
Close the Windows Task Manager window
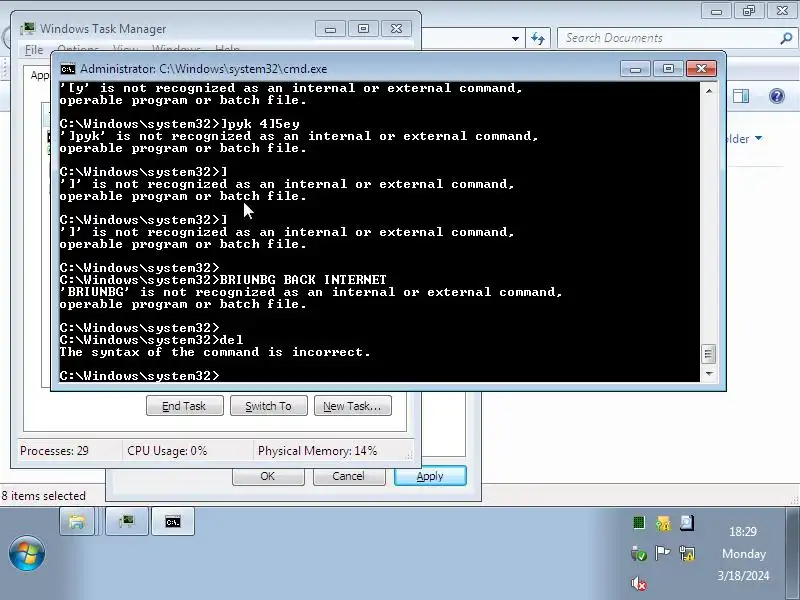click(396, 29)
